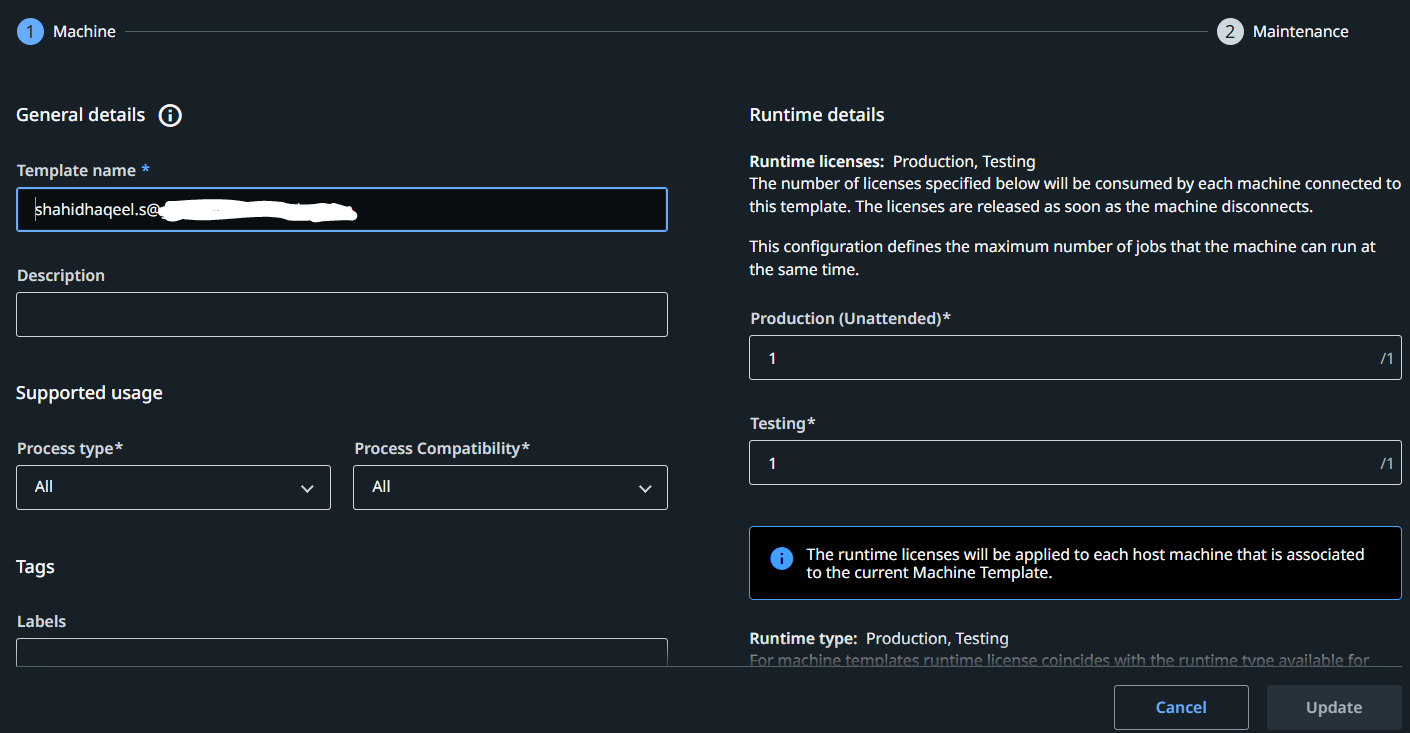Image resolution: width=1410 pixels, height=733 pixels.
Task: Click the blue info icon in license notice
Action: pyautogui.click(x=781, y=558)
